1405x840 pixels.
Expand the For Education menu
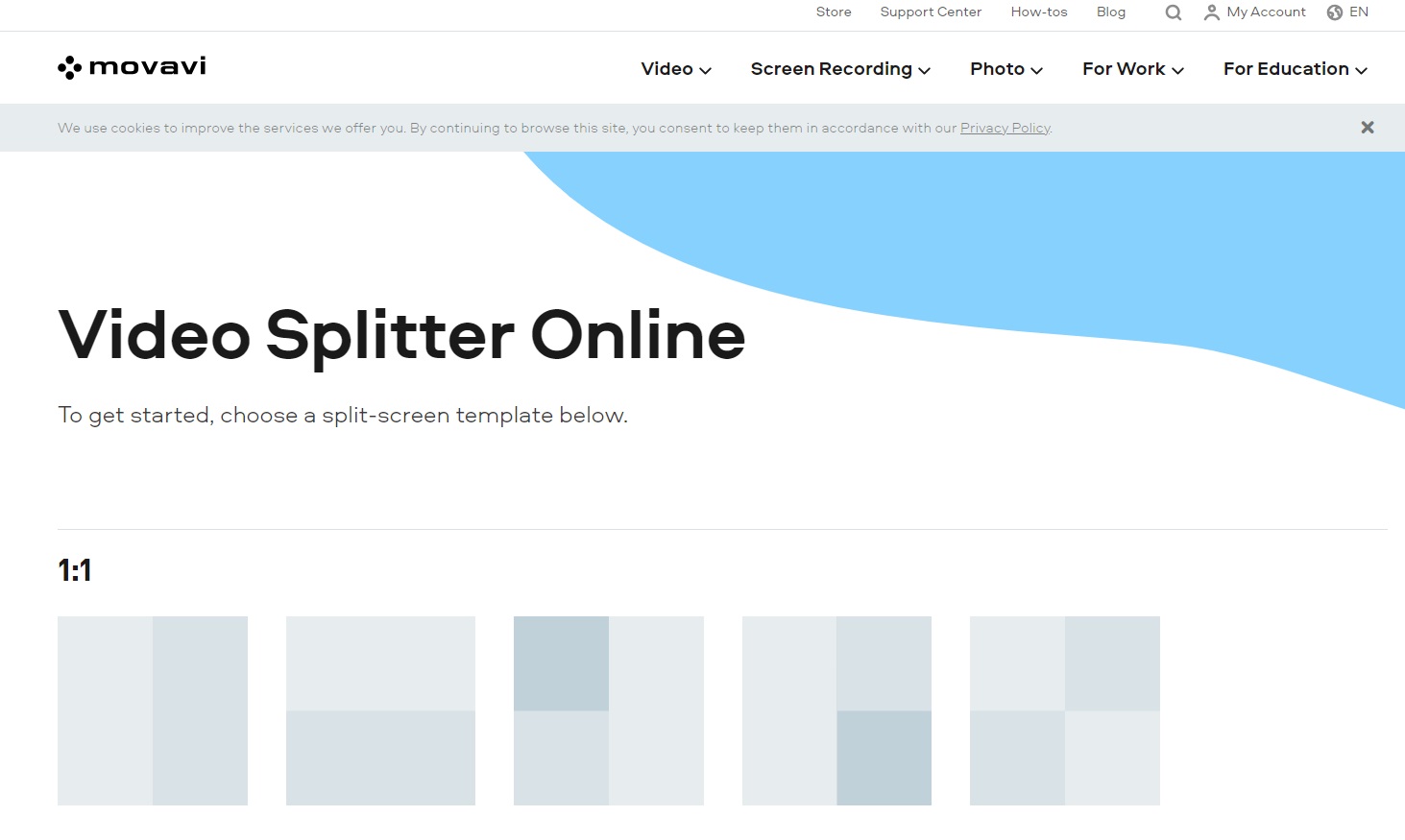(1294, 68)
